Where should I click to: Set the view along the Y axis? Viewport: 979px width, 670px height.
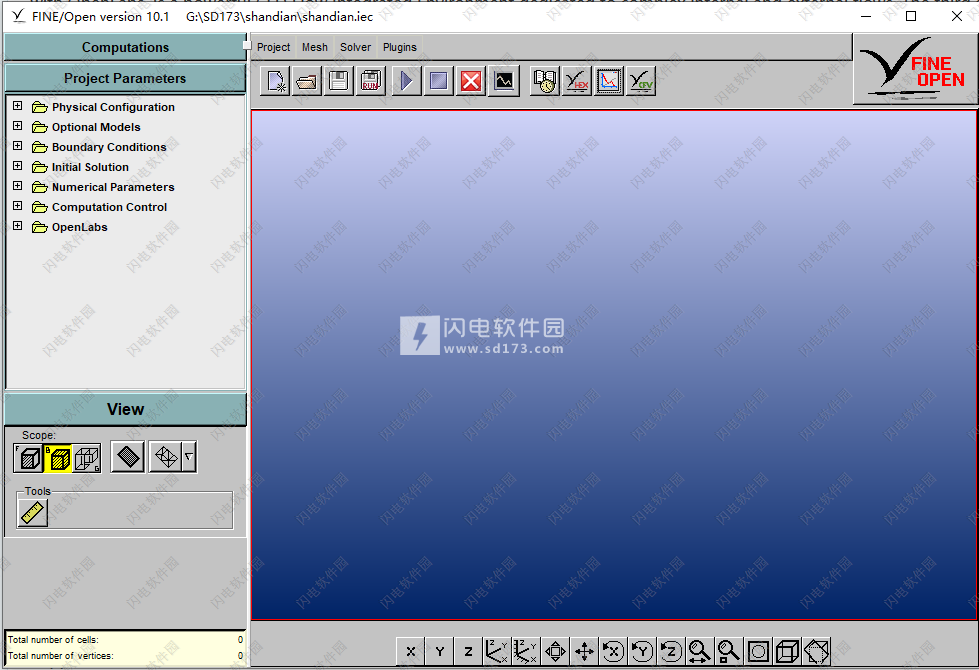pos(440,652)
